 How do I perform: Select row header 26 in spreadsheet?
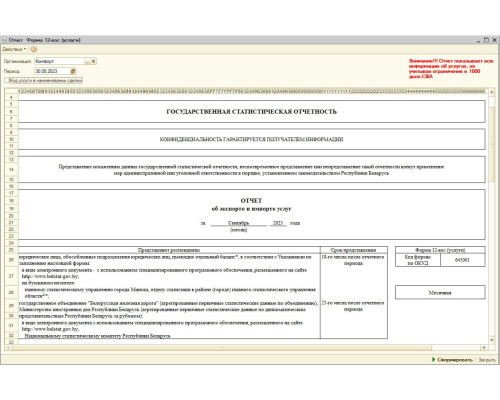pos(11,260)
